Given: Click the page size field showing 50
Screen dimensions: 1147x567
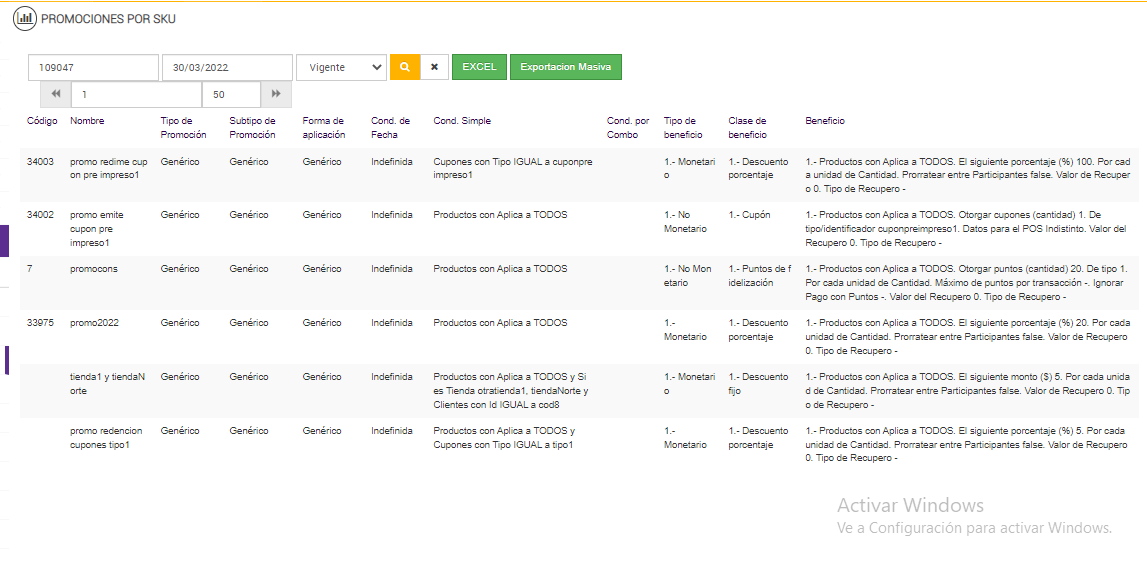Looking at the screenshot, I should [231, 94].
